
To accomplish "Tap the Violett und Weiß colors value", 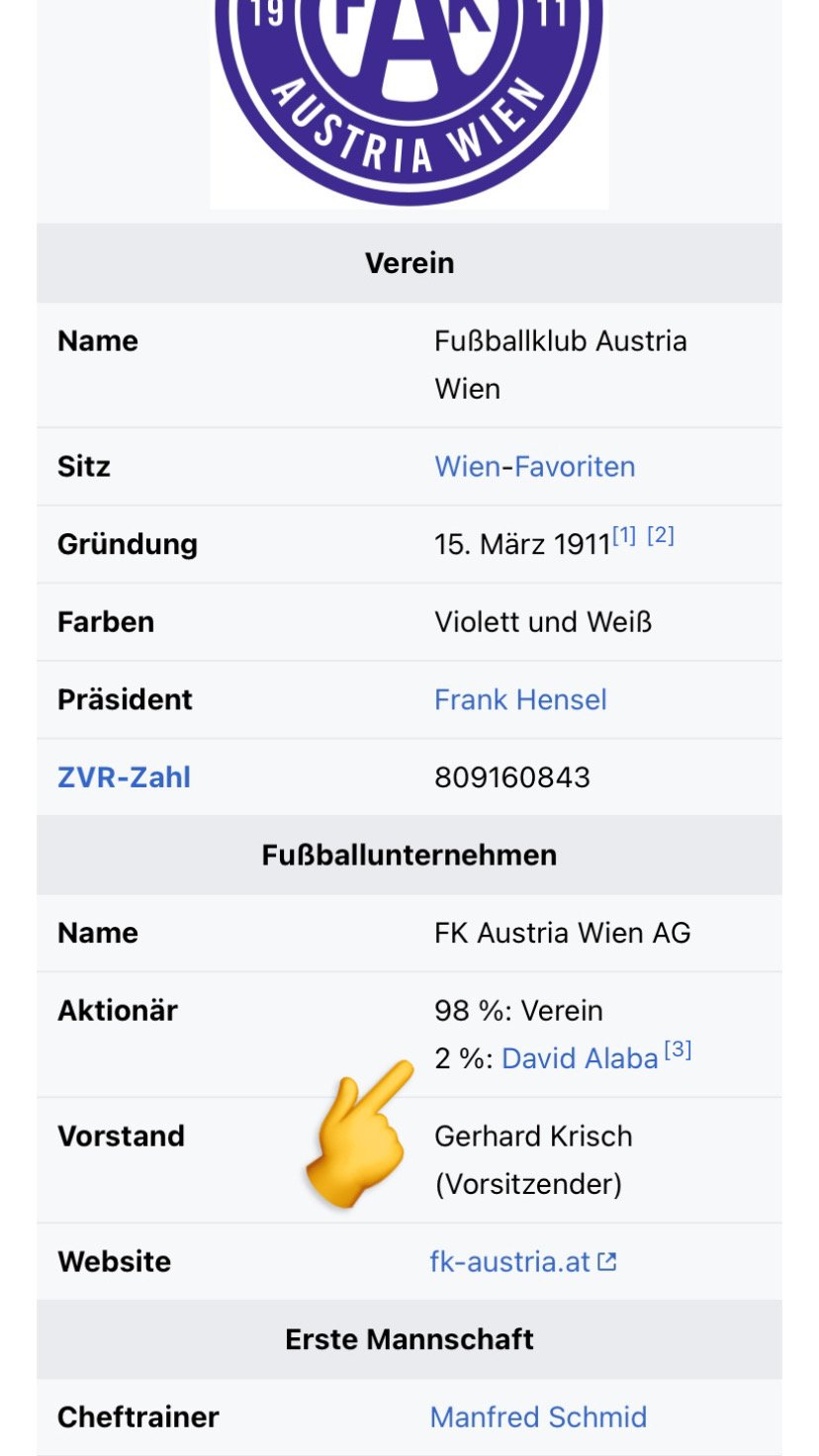I will (x=543, y=622).
